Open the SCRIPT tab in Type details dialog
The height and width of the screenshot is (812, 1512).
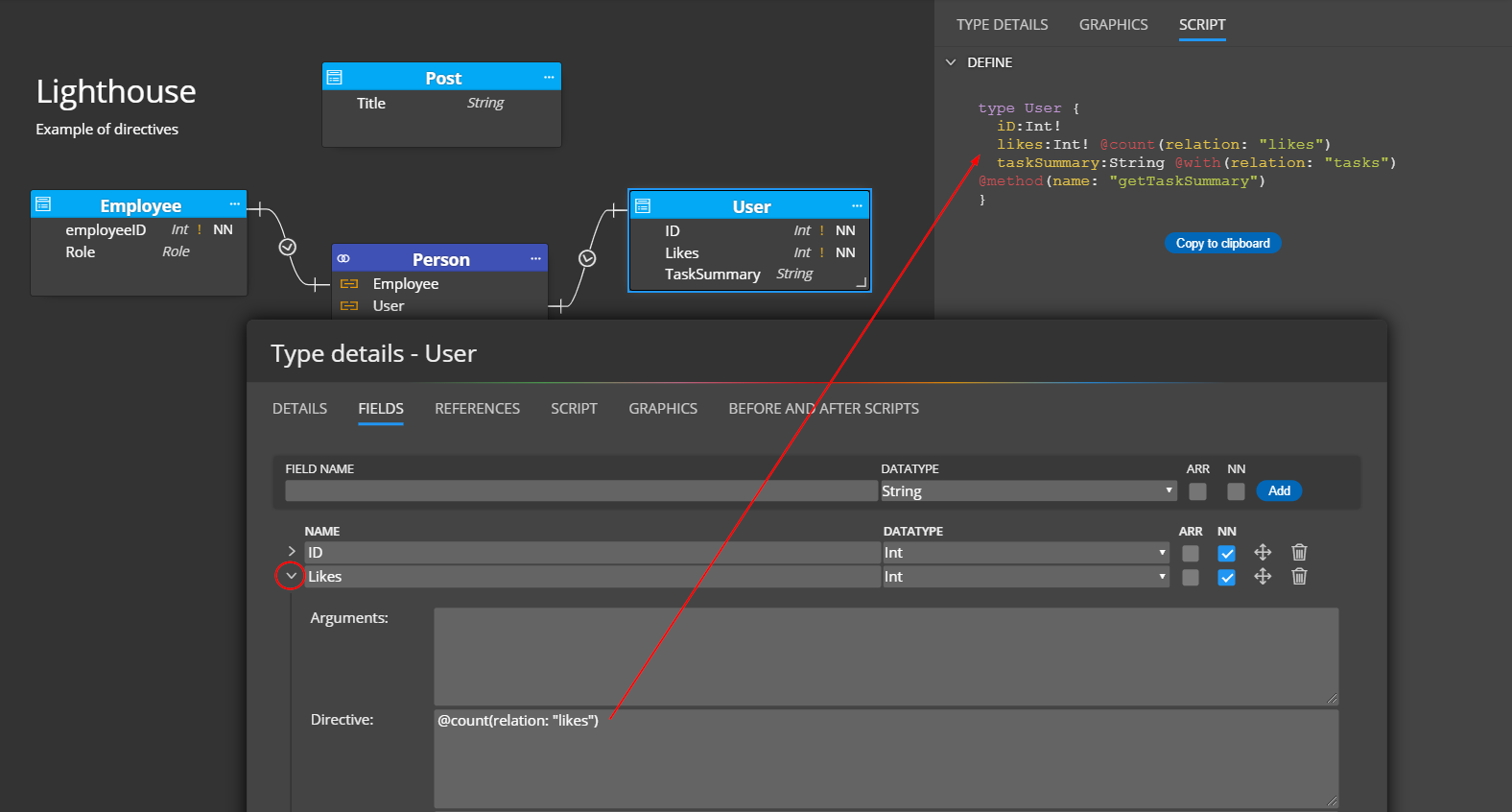[x=574, y=409]
